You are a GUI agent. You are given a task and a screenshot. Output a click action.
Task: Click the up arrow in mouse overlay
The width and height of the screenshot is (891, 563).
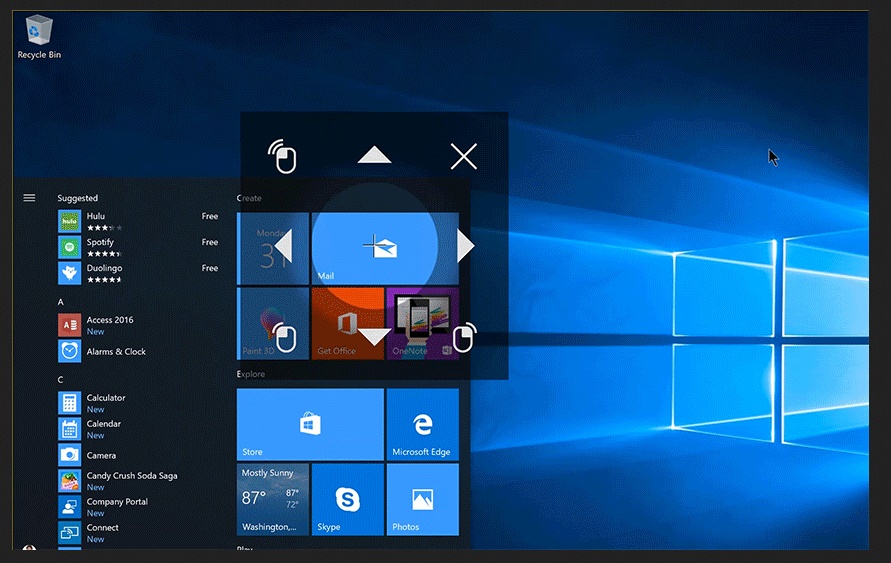pyautogui.click(x=374, y=155)
